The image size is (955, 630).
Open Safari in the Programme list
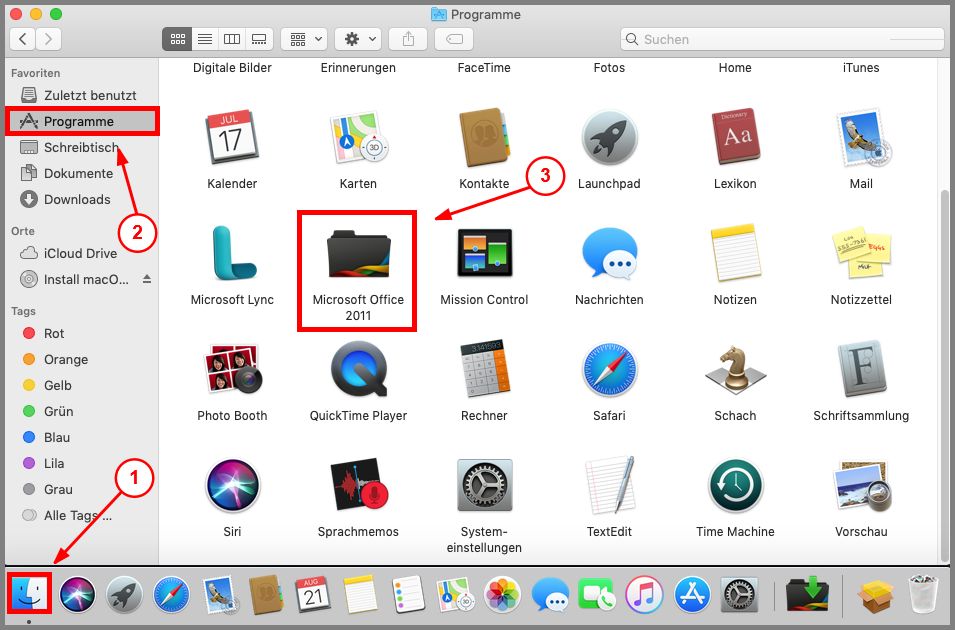(609, 369)
